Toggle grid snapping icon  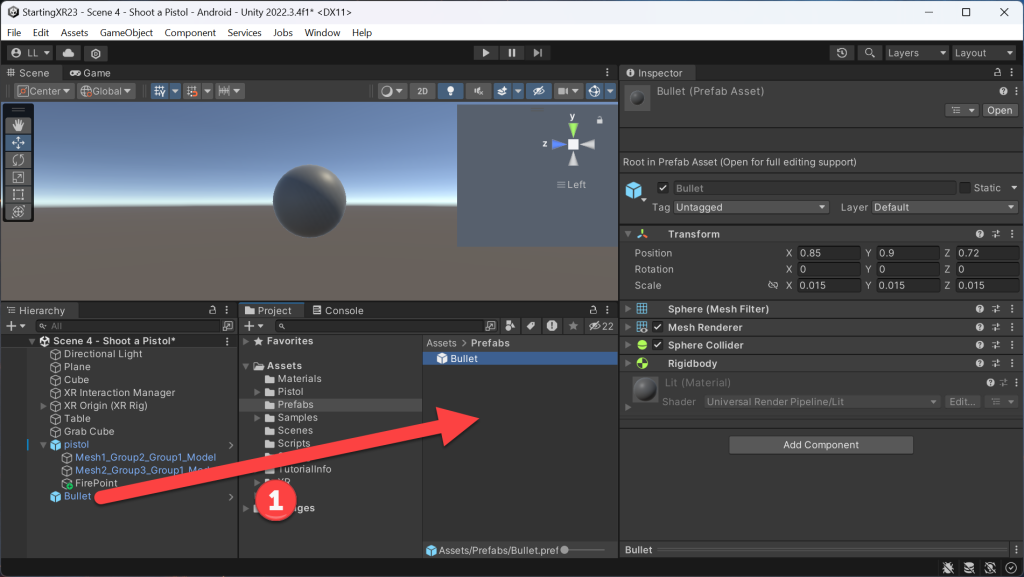(191, 91)
